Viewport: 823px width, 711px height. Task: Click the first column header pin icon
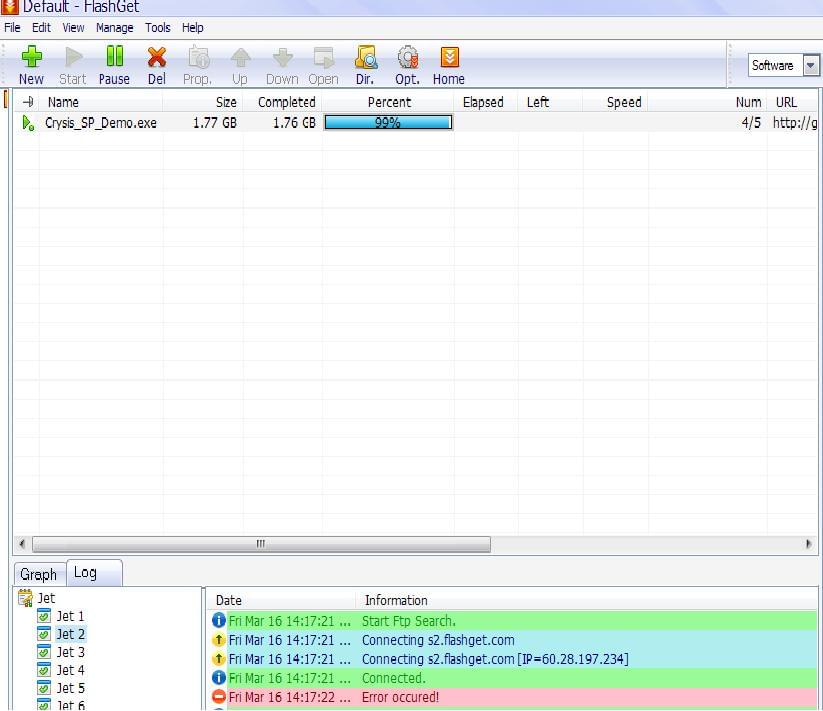[x=28, y=102]
